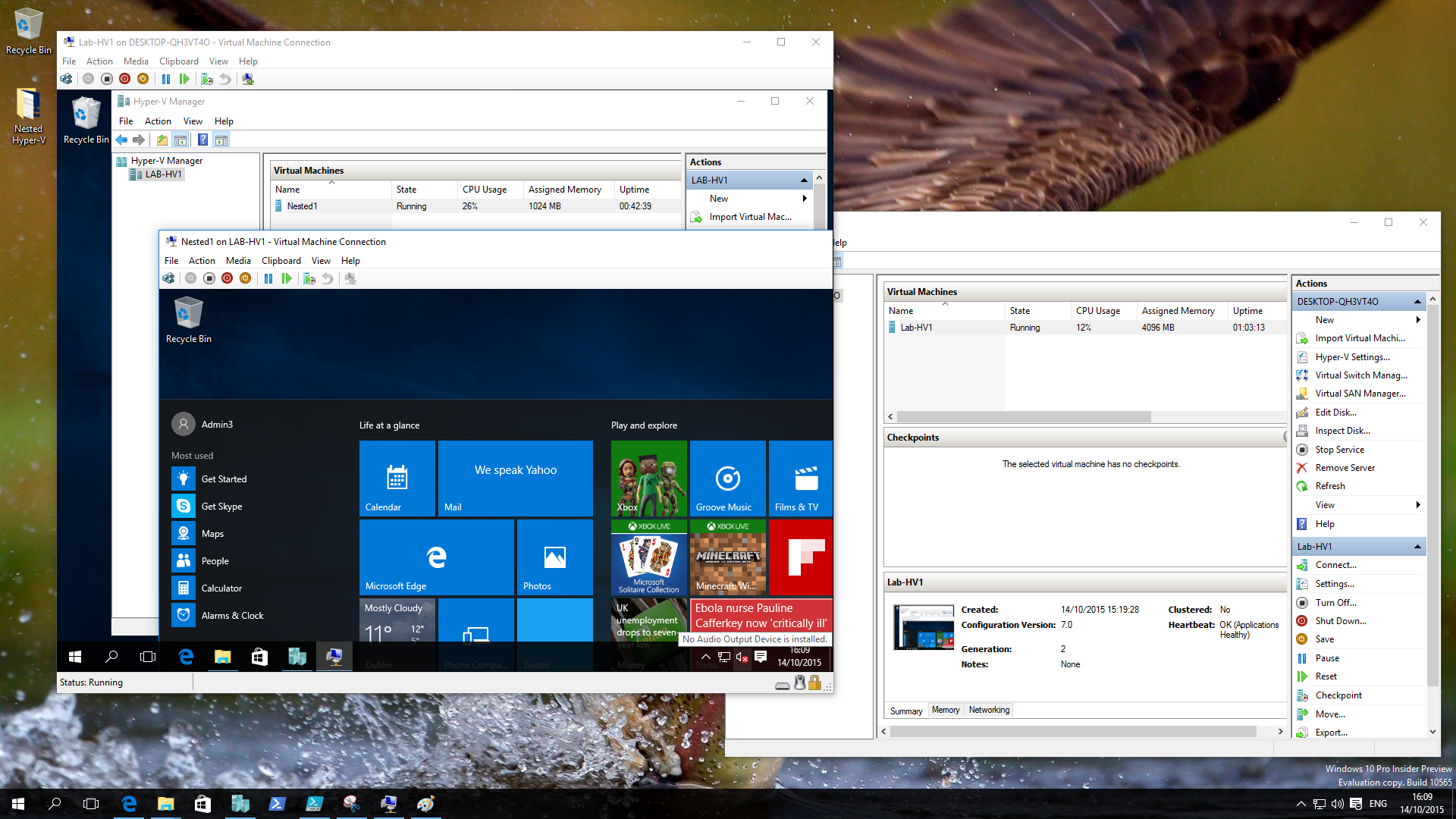
Task: Expand the New submenu under LAB-HV1
Action: tap(805, 198)
